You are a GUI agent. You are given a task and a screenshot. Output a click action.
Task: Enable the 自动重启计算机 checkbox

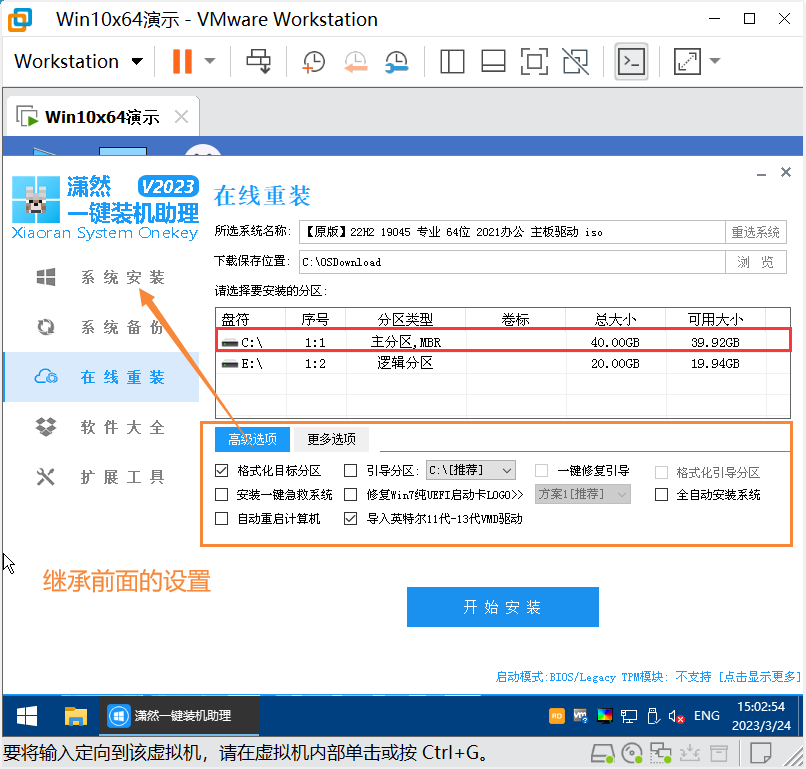point(222,519)
